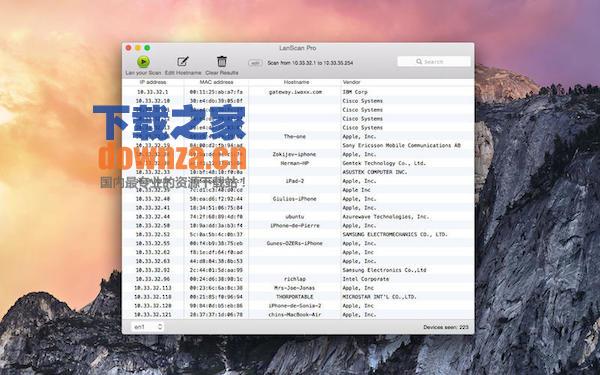Click hostname Norman-HP
600x375 pixels.
click(x=295, y=163)
